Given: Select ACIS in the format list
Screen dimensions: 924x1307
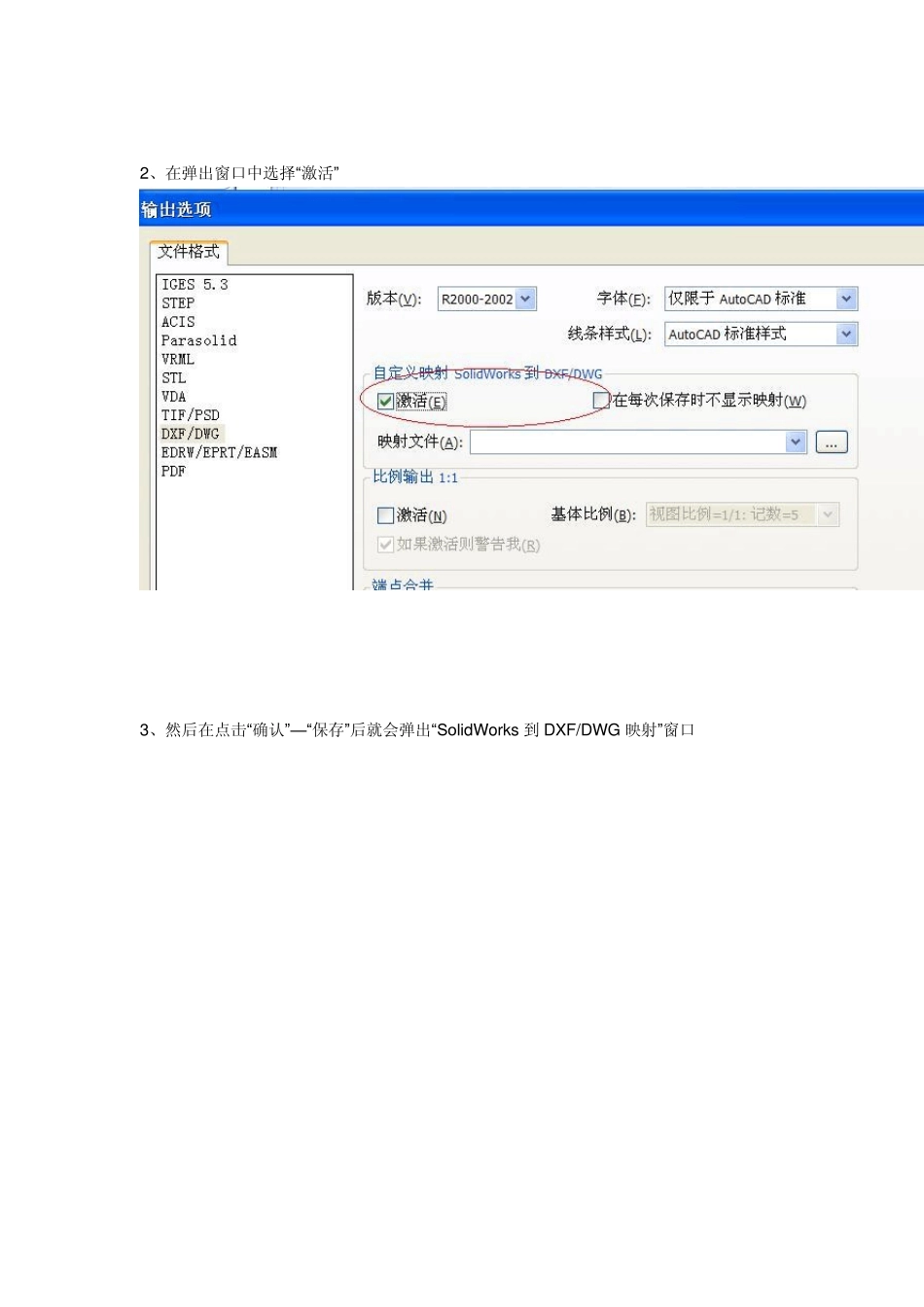Looking at the screenshot, I should (x=178, y=322).
